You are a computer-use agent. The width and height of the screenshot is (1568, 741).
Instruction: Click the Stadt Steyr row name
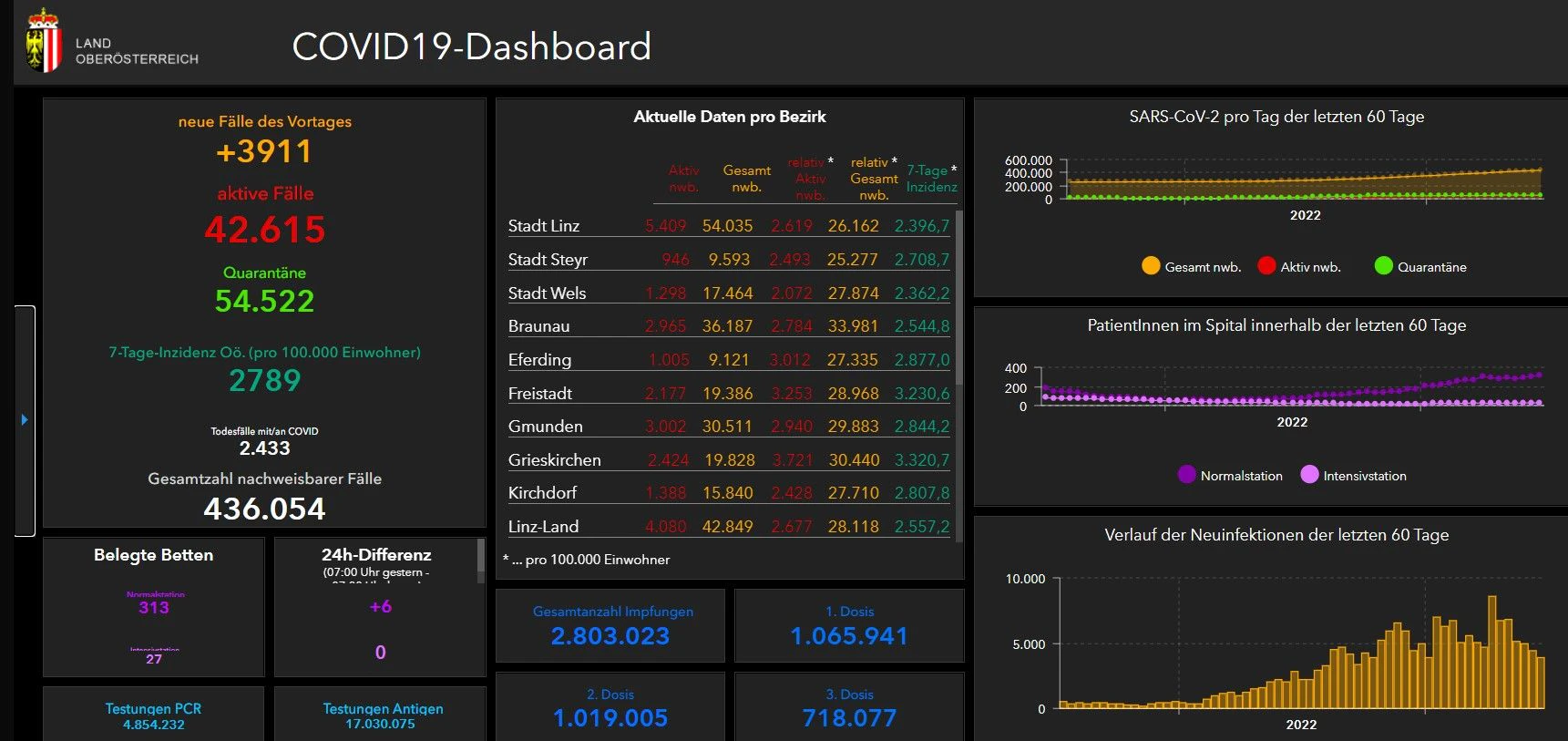pyautogui.click(x=548, y=260)
